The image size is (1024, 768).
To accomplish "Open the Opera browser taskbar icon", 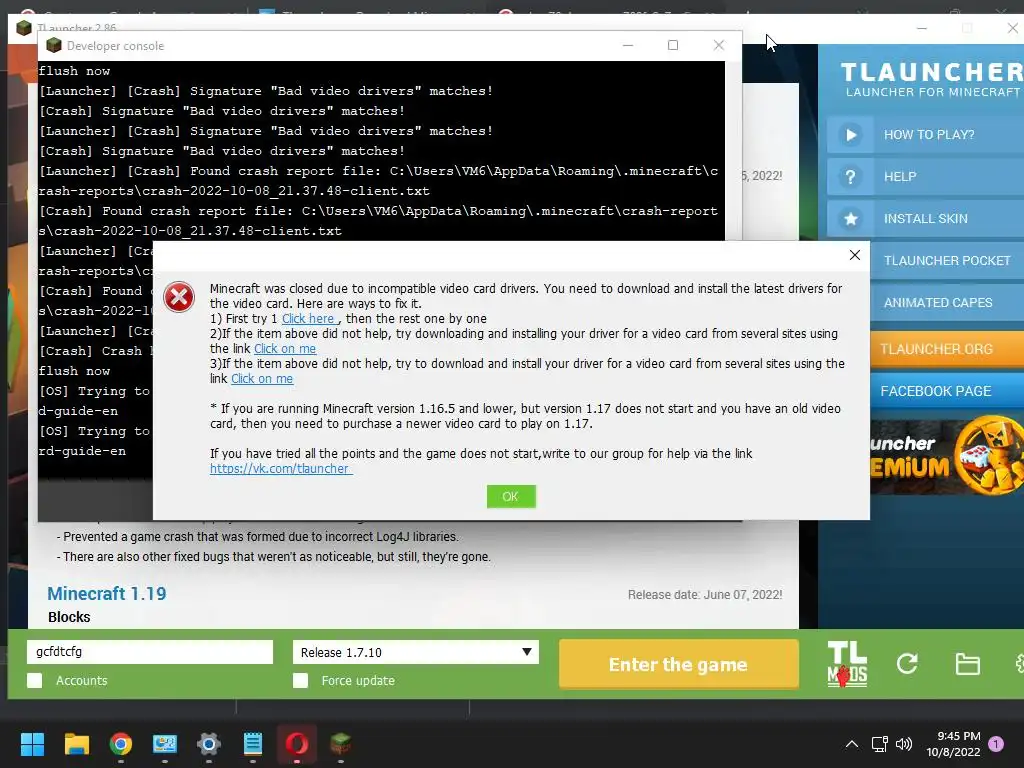I will click(296, 744).
